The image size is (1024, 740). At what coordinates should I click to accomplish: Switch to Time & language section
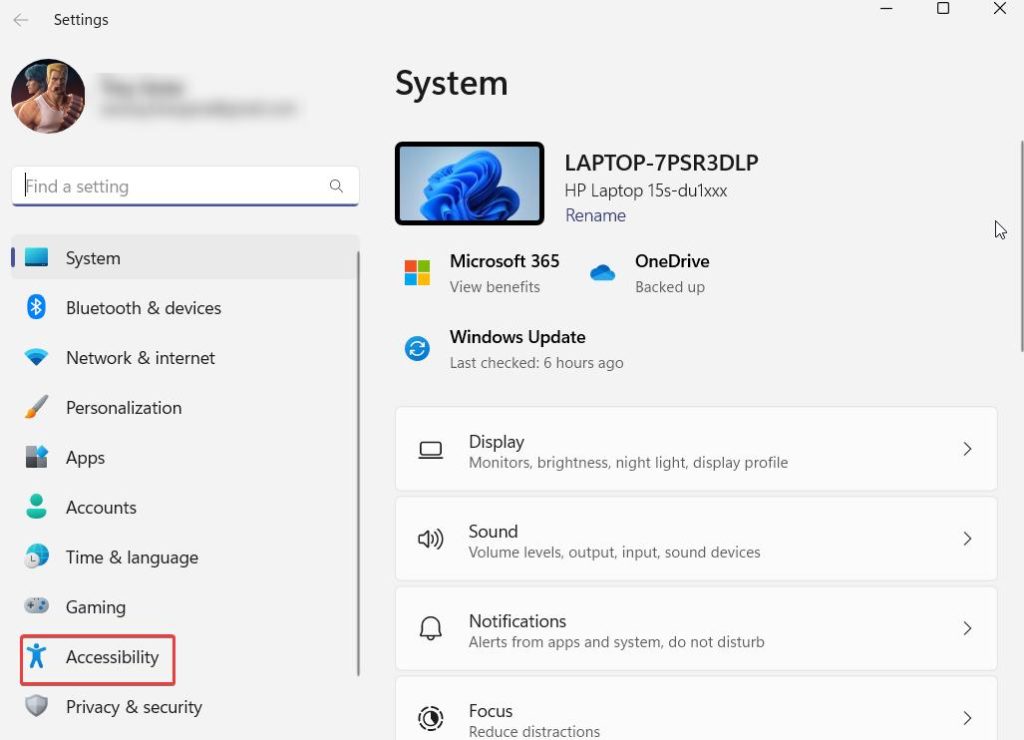[x=131, y=557]
